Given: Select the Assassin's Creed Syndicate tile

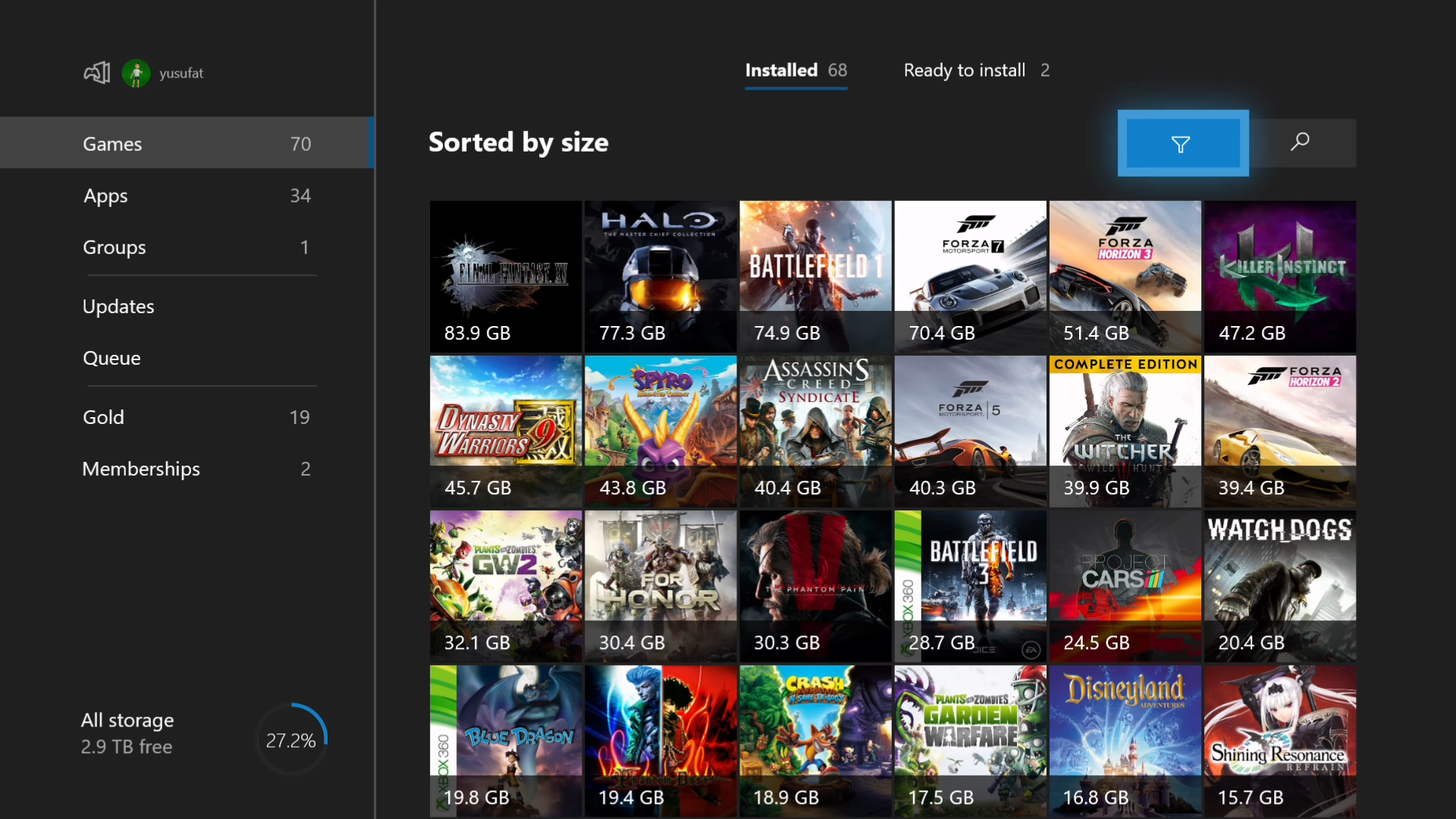Looking at the screenshot, I should coord(815,431).
